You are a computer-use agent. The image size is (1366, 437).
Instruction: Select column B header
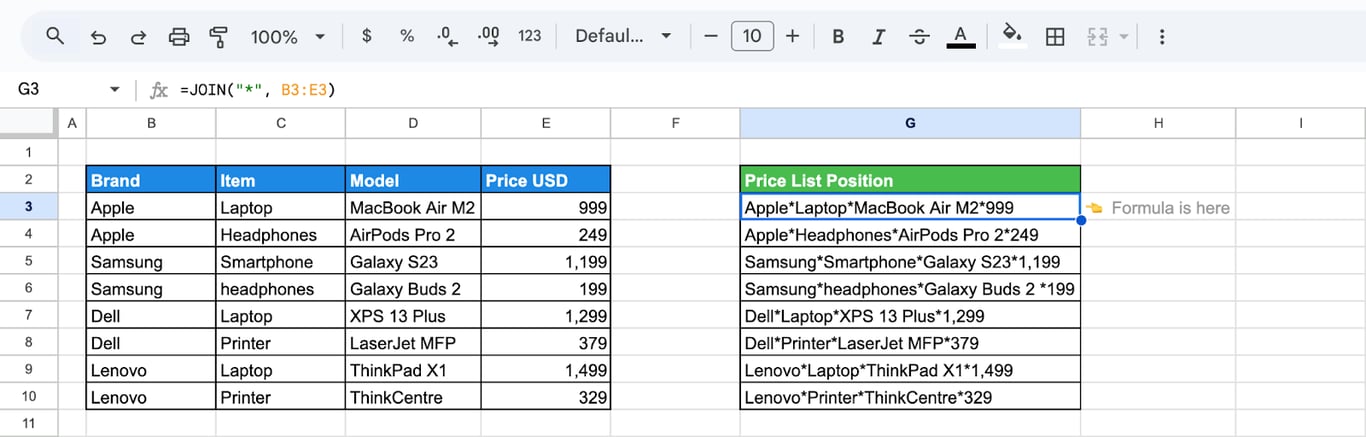151,123
